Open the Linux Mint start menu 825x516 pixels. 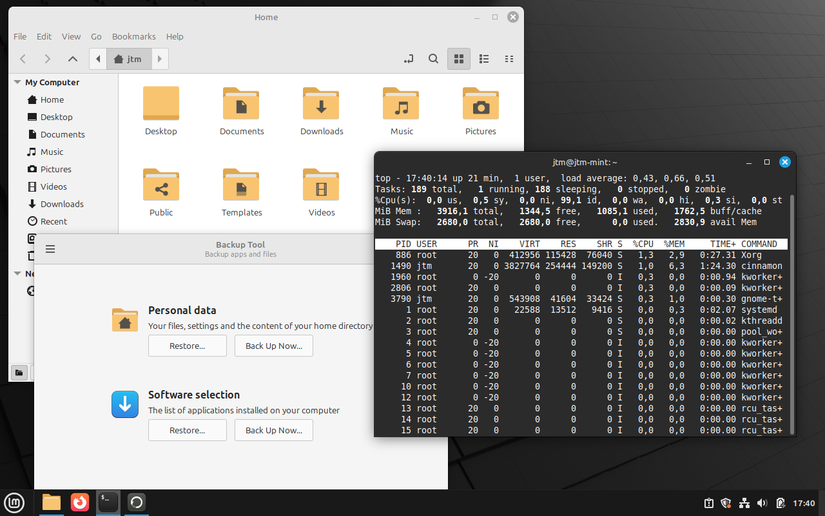tap(14, 502)
